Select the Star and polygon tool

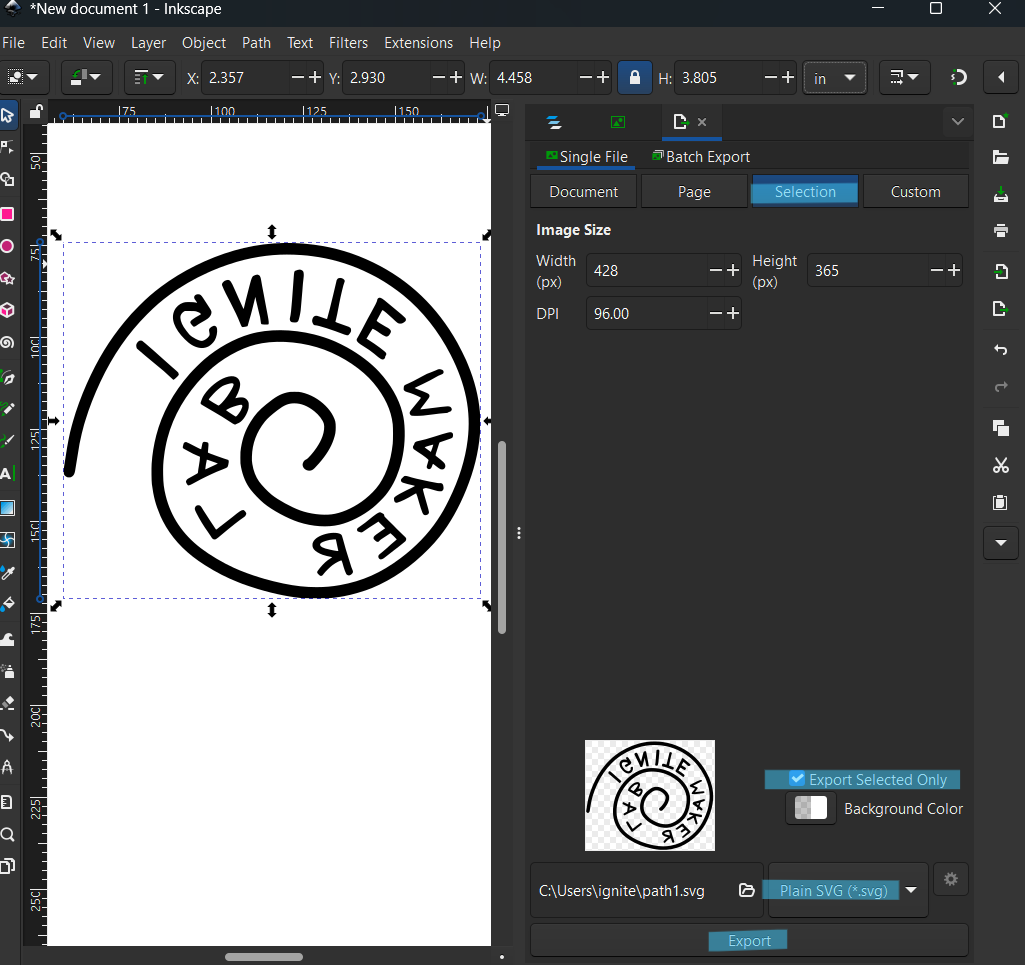click(8, 279)
